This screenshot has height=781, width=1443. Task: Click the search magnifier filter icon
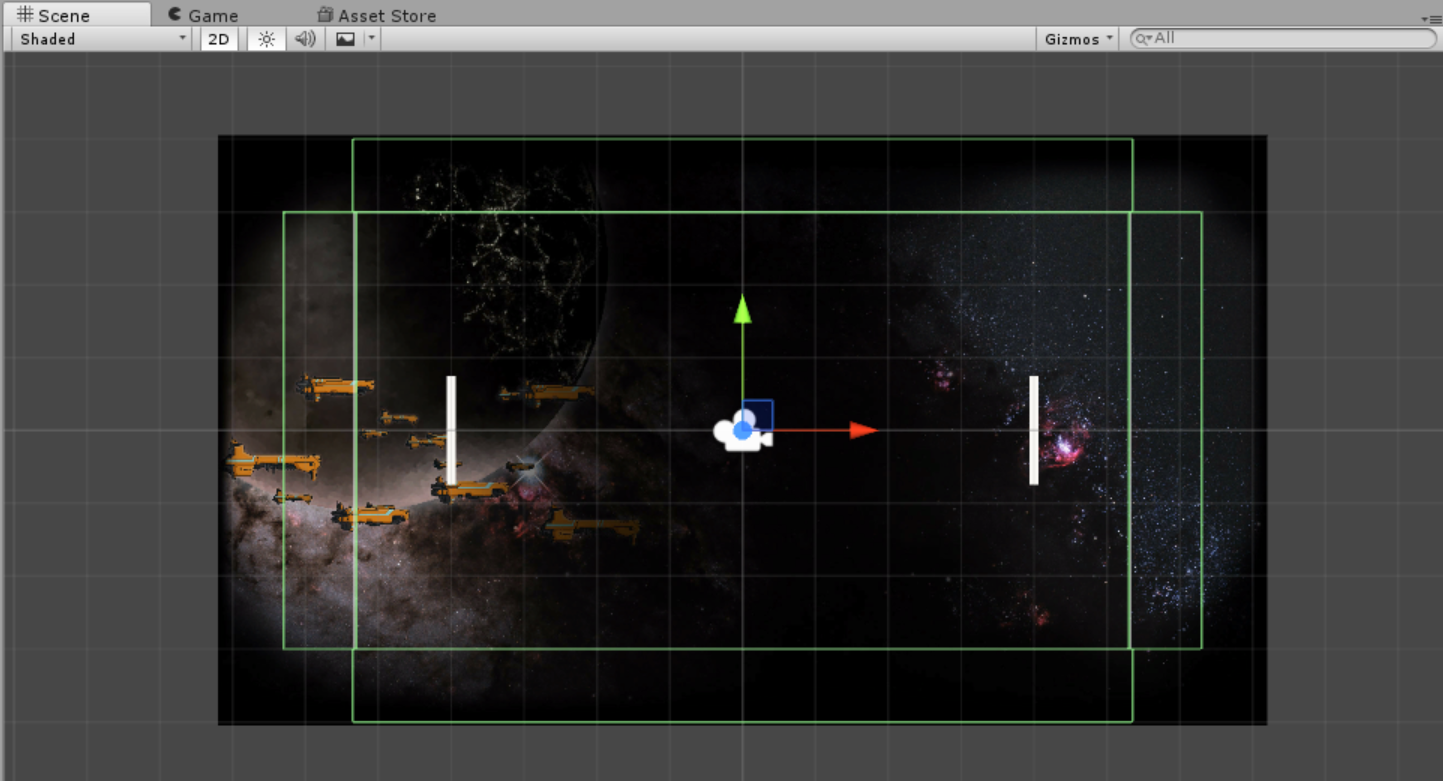[1144, 39]
